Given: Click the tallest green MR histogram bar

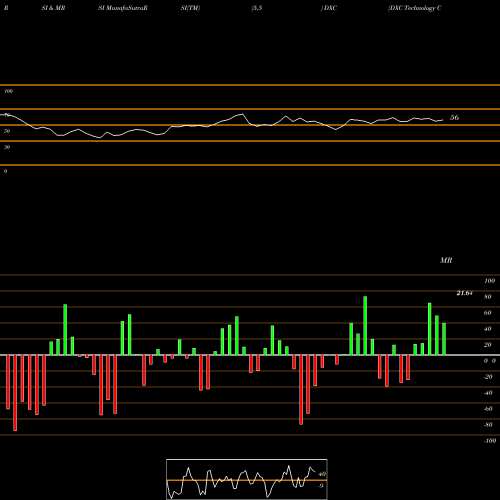Looking at the screenshot, I should [365, 326].
